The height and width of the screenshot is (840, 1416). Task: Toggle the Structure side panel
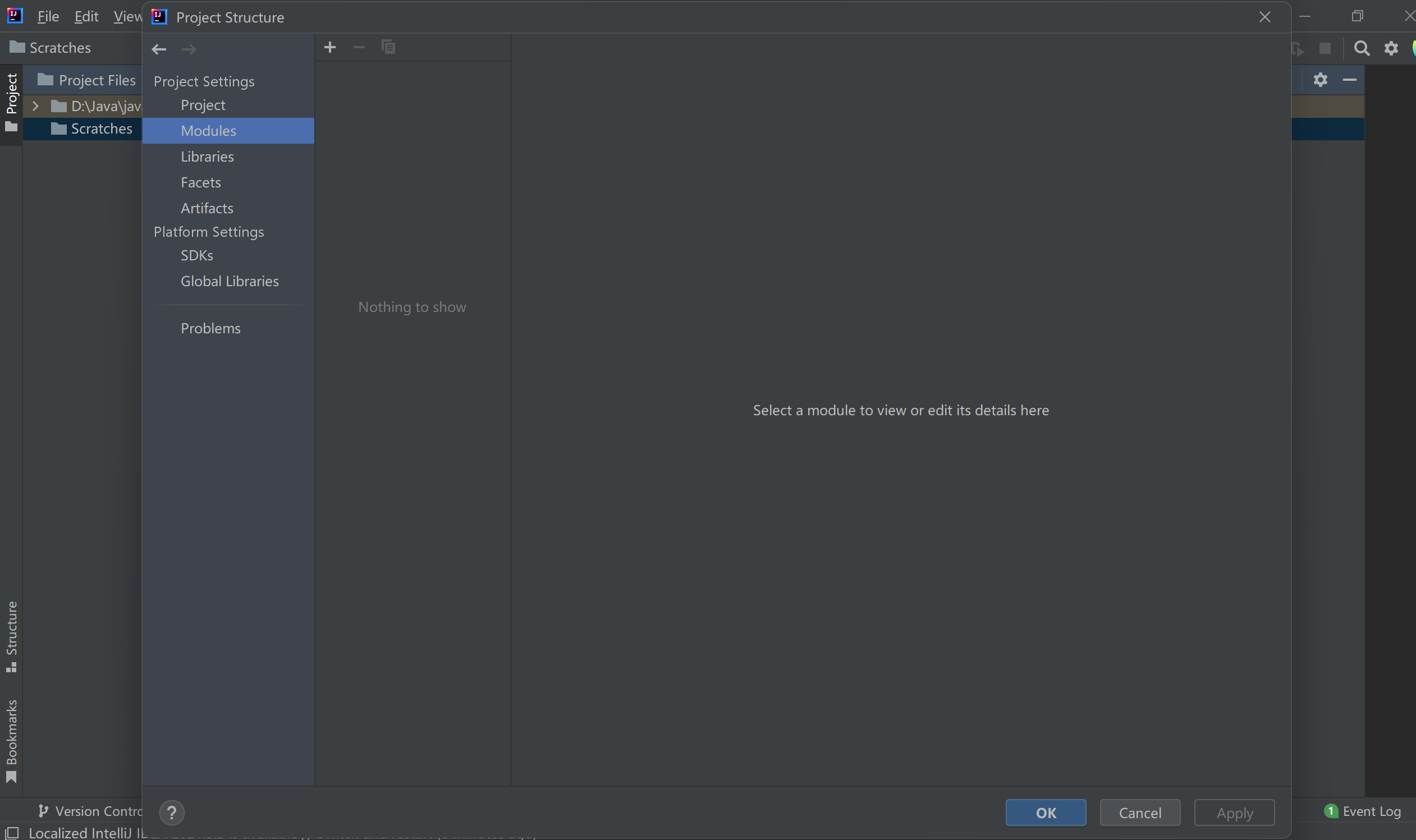11,635
